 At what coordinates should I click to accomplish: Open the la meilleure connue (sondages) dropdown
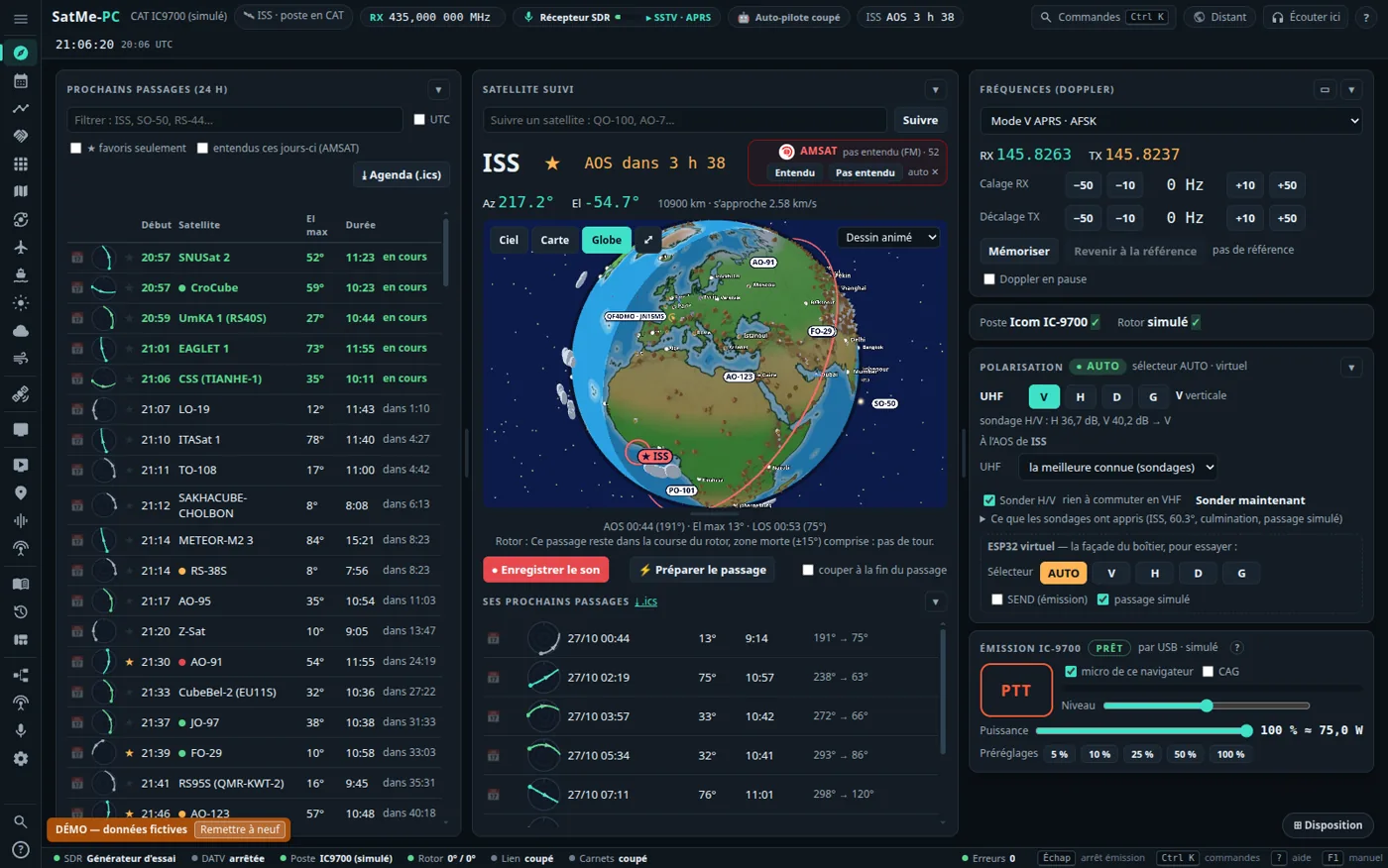coord(1118,467)
